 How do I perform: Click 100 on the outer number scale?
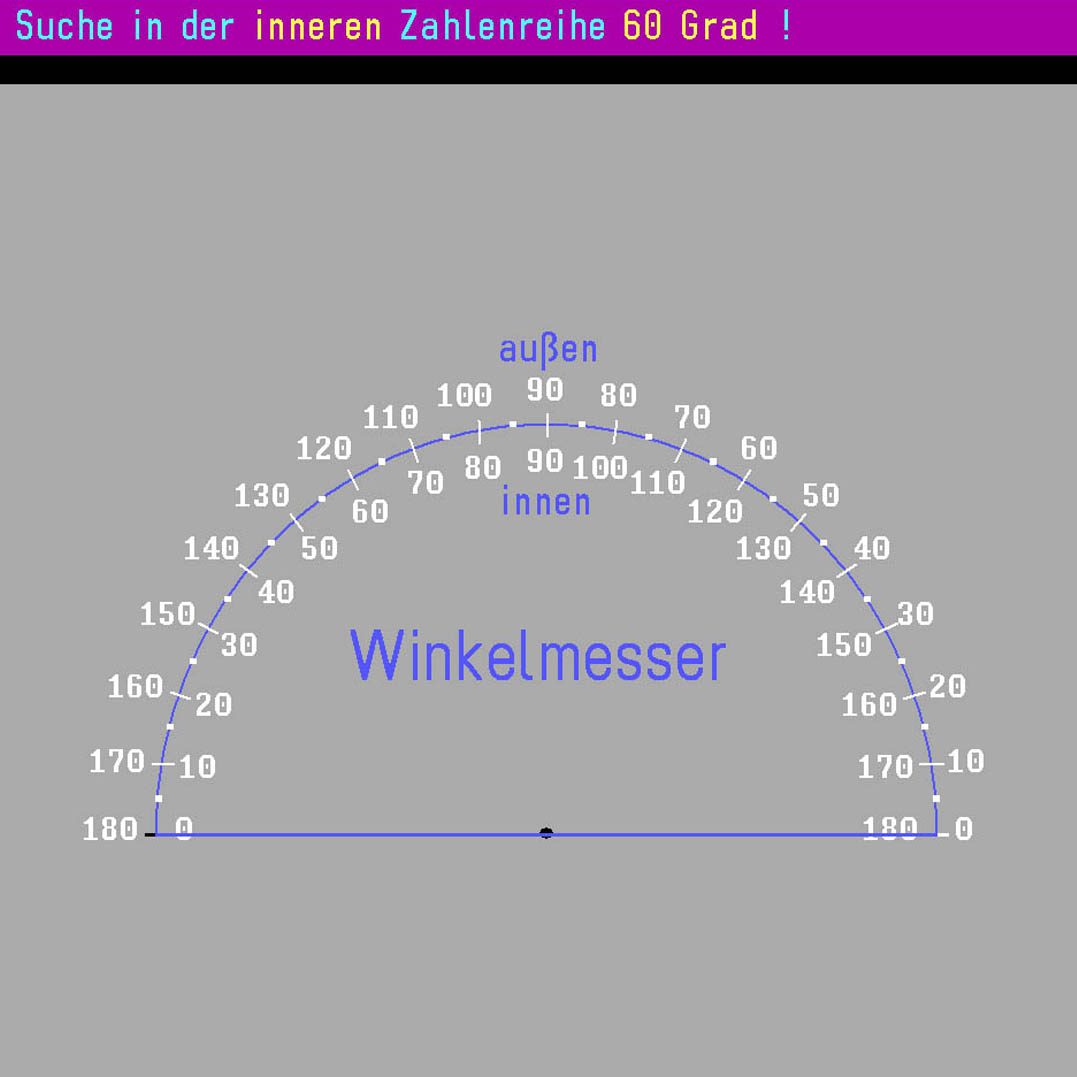464,396
